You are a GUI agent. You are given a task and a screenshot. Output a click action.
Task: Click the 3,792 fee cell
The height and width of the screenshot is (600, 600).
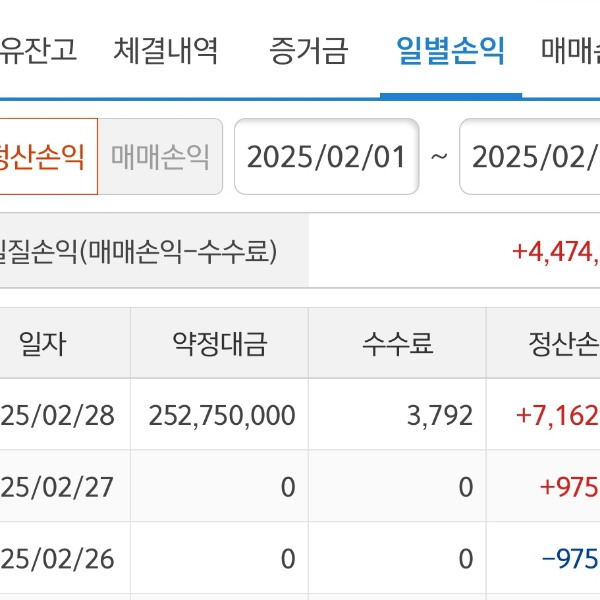(439, 415)
